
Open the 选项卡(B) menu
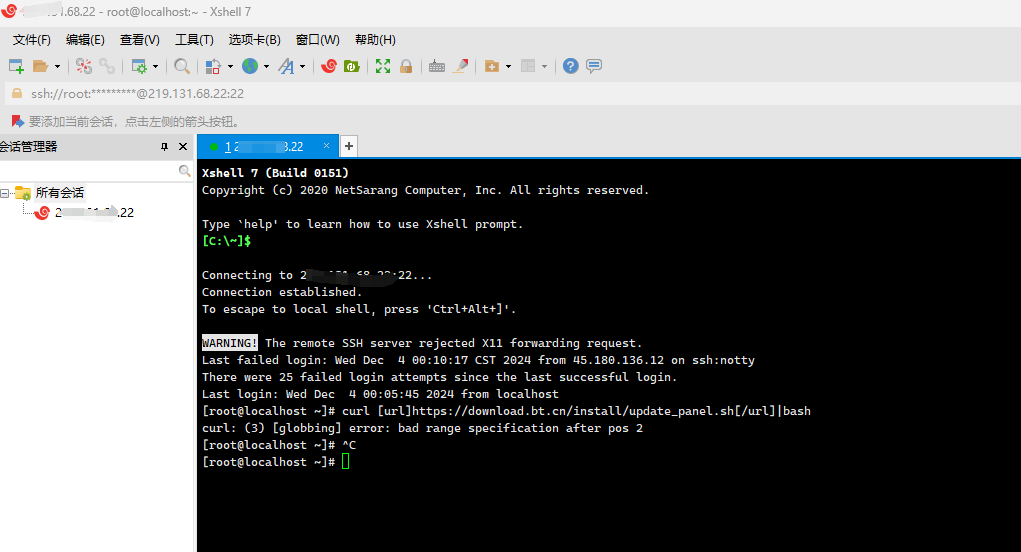255,40
